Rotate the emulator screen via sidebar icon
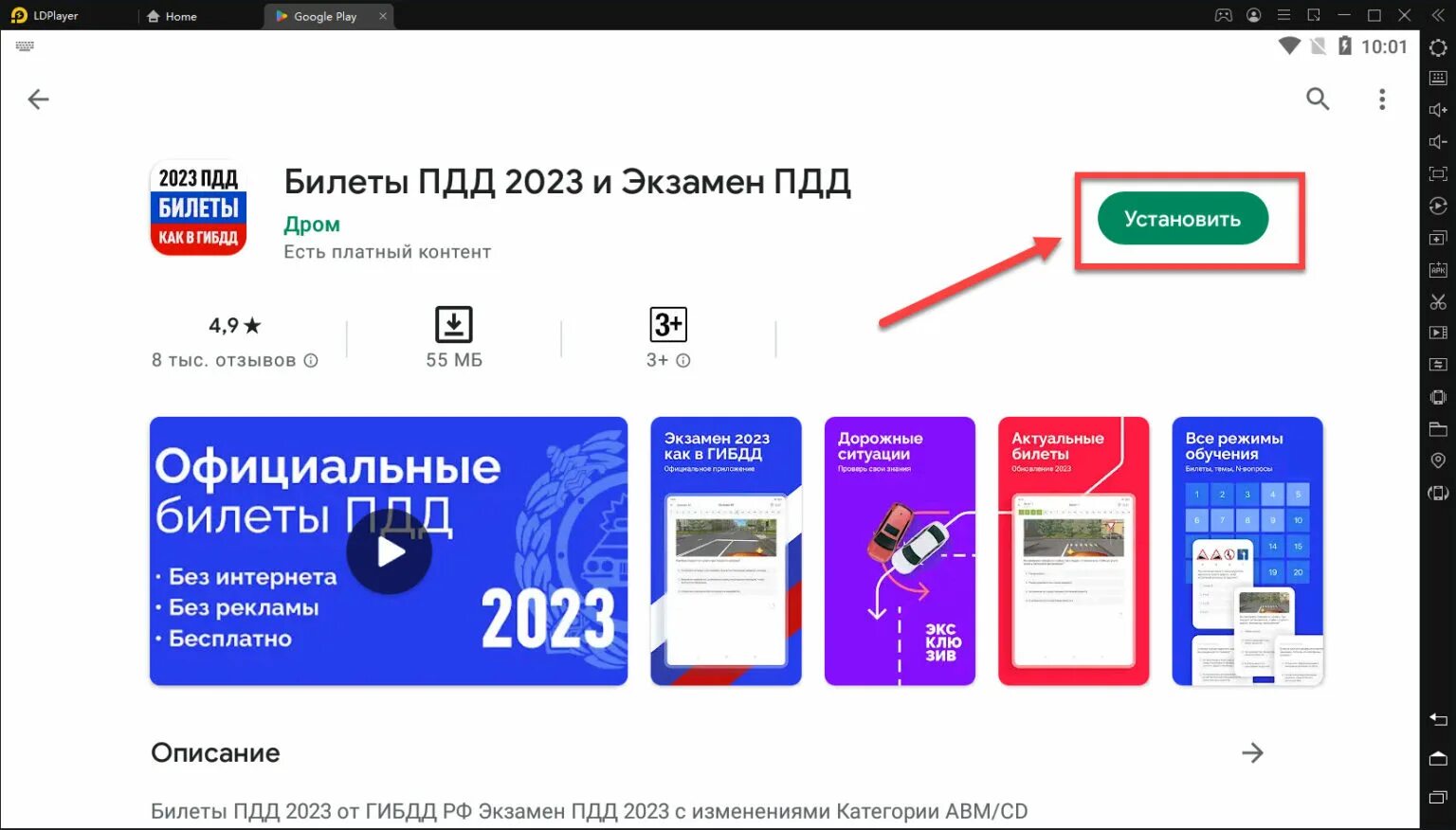The height and width of the screenshot is (830, 1456). click(1438, 493)
